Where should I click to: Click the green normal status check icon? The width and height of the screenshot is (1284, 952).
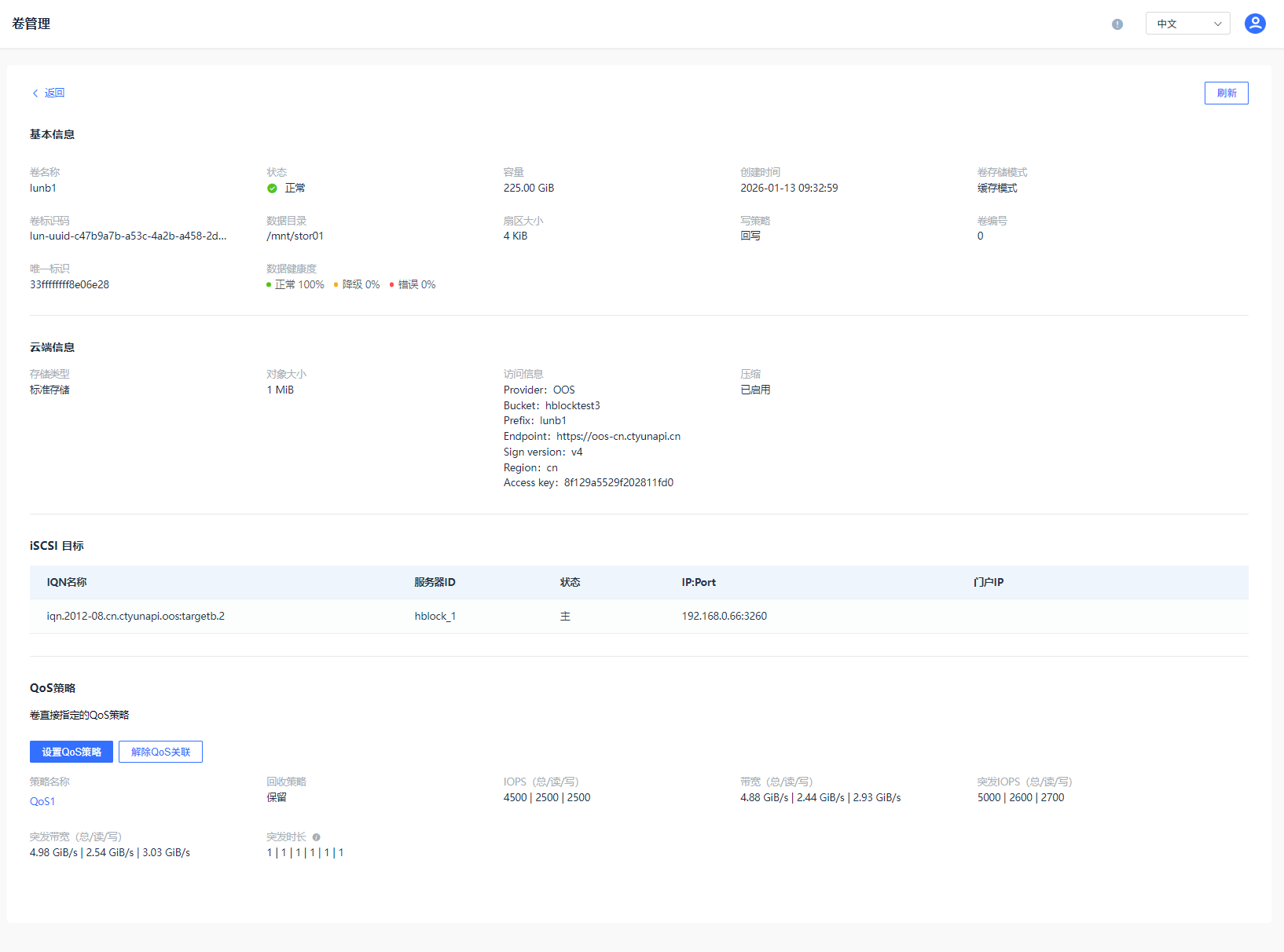coord(272,189)
